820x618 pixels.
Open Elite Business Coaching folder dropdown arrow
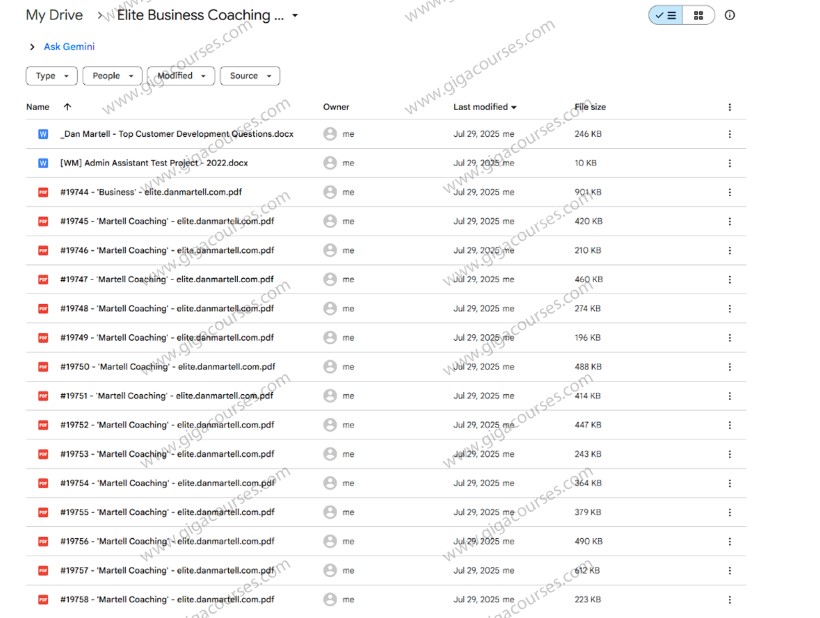coord(295,16)
